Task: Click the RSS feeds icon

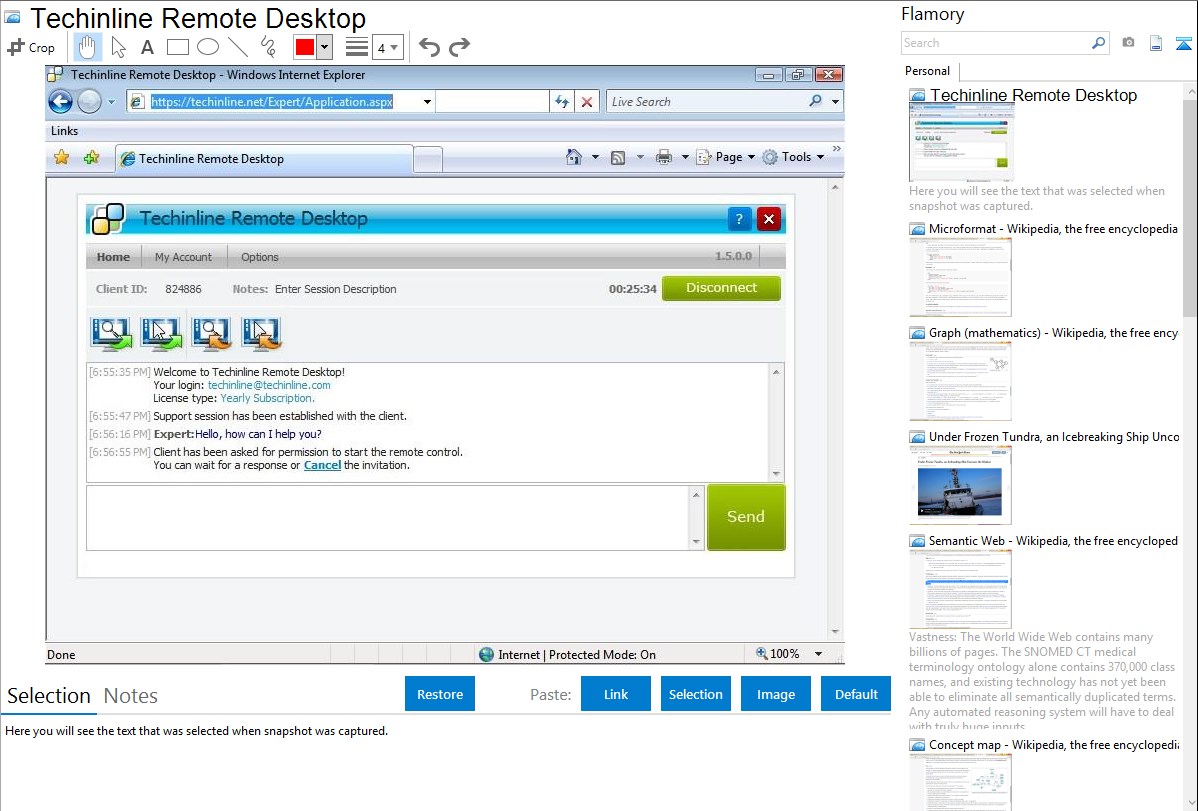Action: coord(618,157)
